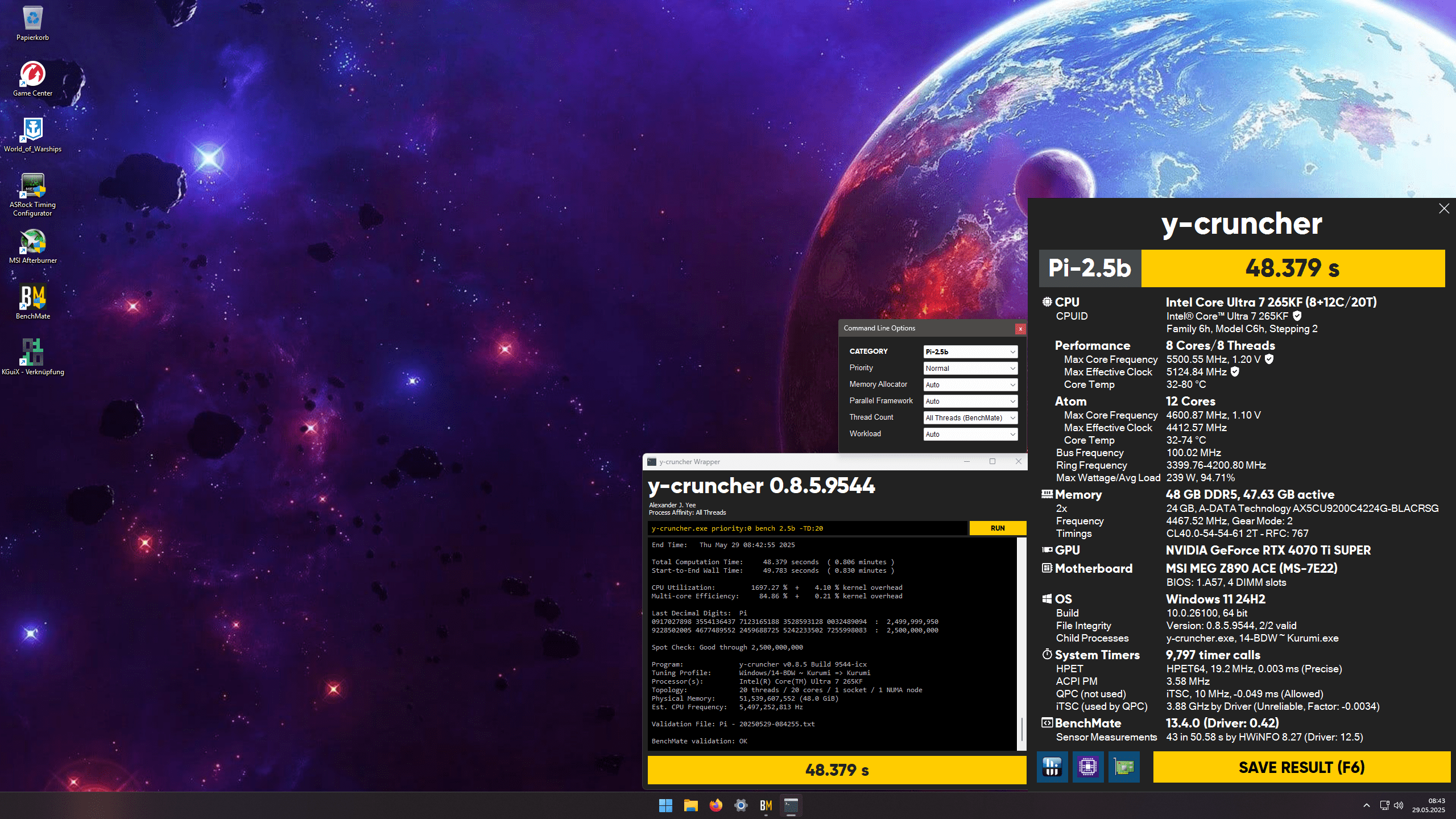
Task: Click the BenchMate icon in the taskbar
Action: [x=766, y=805]
